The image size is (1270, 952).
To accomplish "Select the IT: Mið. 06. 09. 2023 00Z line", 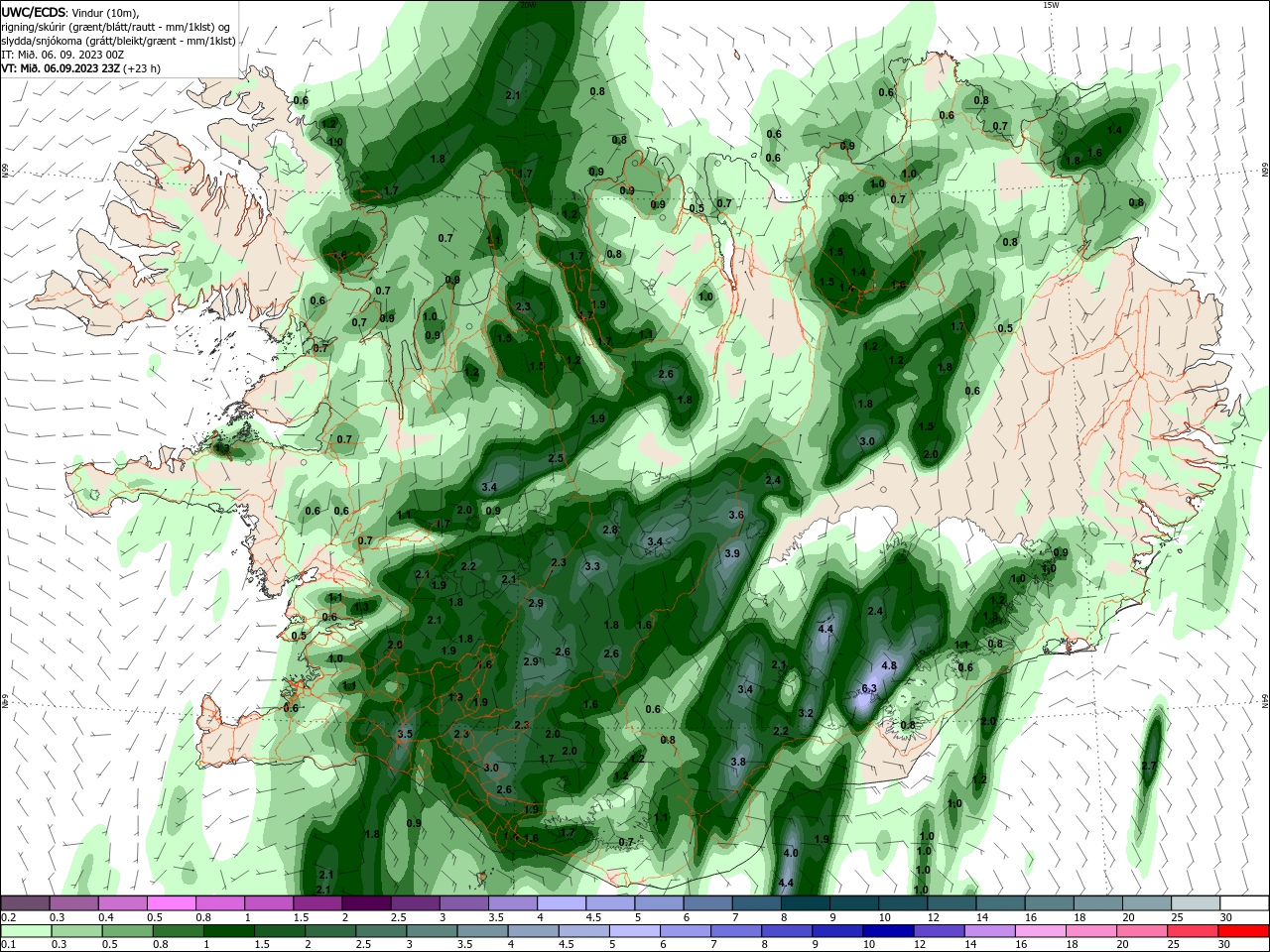I will pyautogui.click(x=61, y=55).
